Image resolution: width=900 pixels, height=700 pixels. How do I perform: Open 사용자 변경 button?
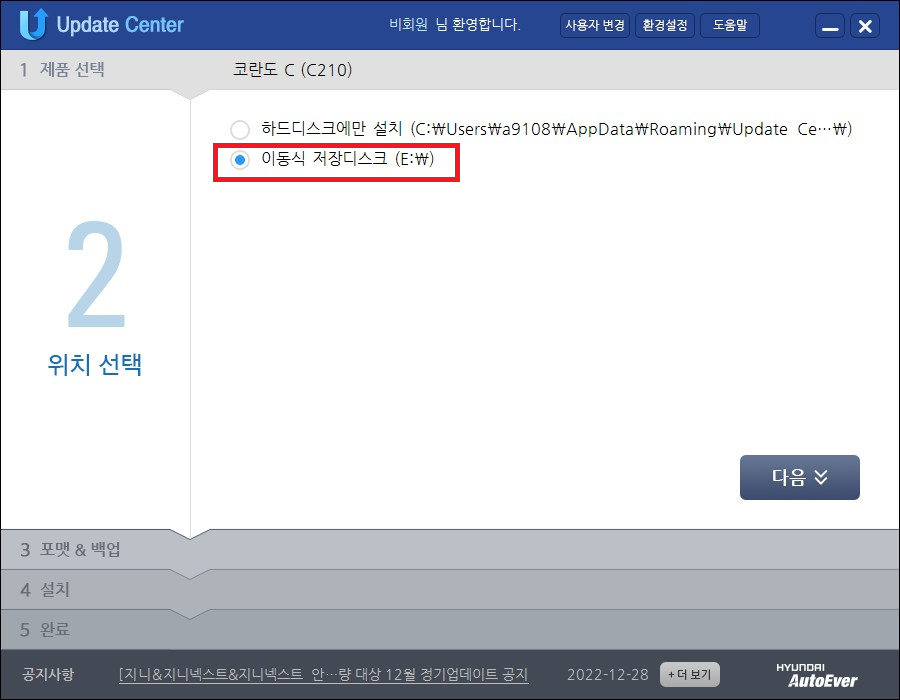coord(595,25)
